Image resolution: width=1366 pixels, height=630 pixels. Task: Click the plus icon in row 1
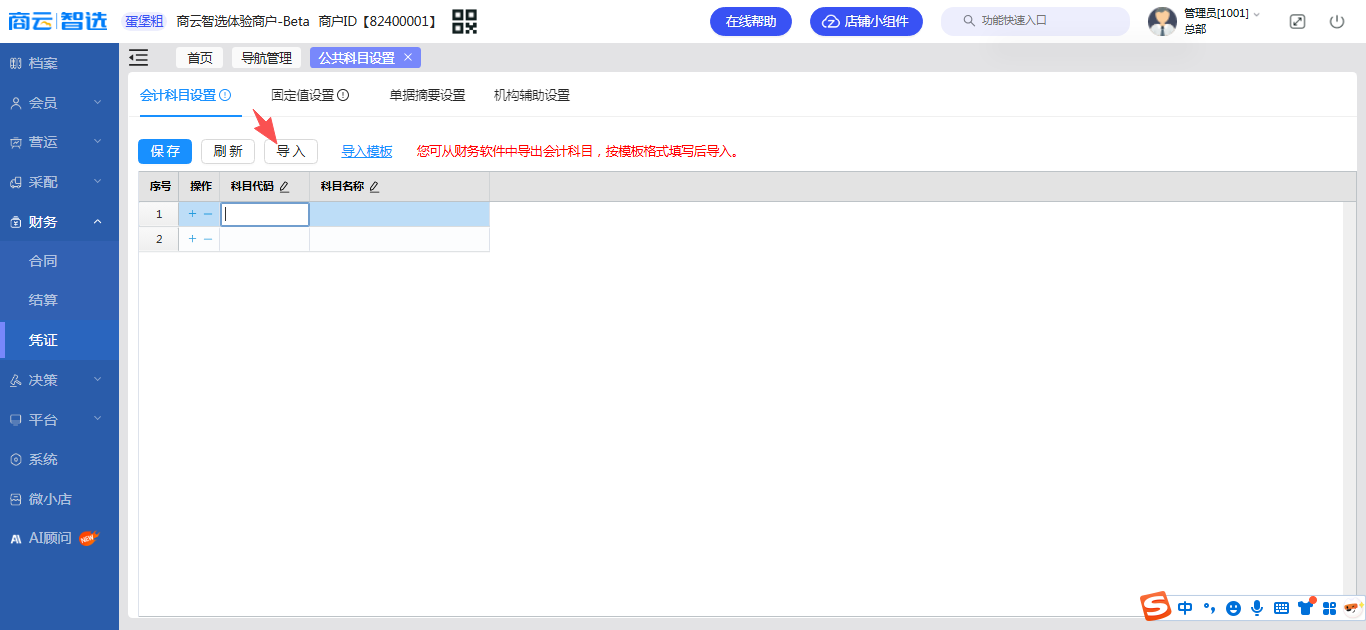click(192, 214)
